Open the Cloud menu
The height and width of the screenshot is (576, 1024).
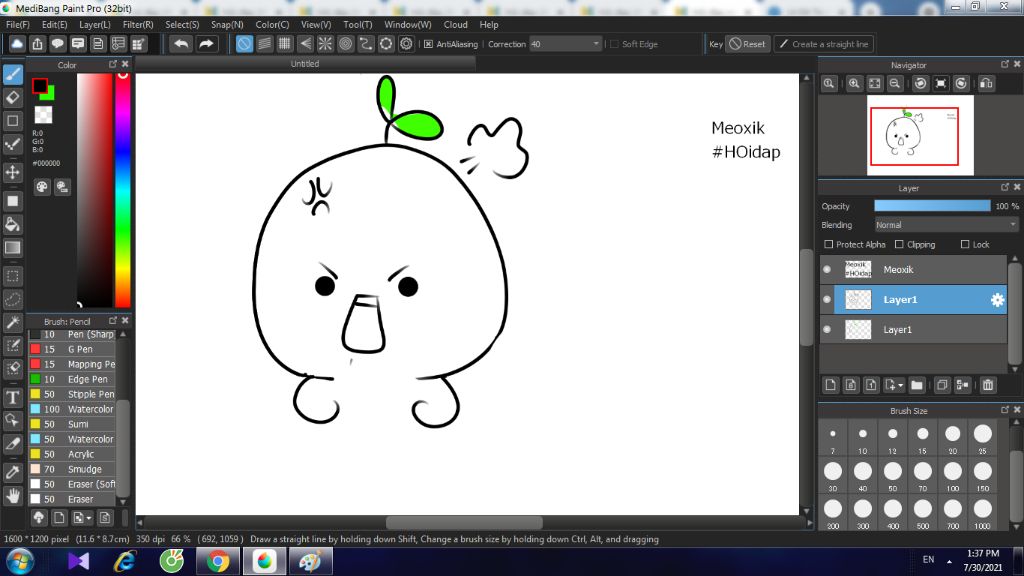click(455, 25)
